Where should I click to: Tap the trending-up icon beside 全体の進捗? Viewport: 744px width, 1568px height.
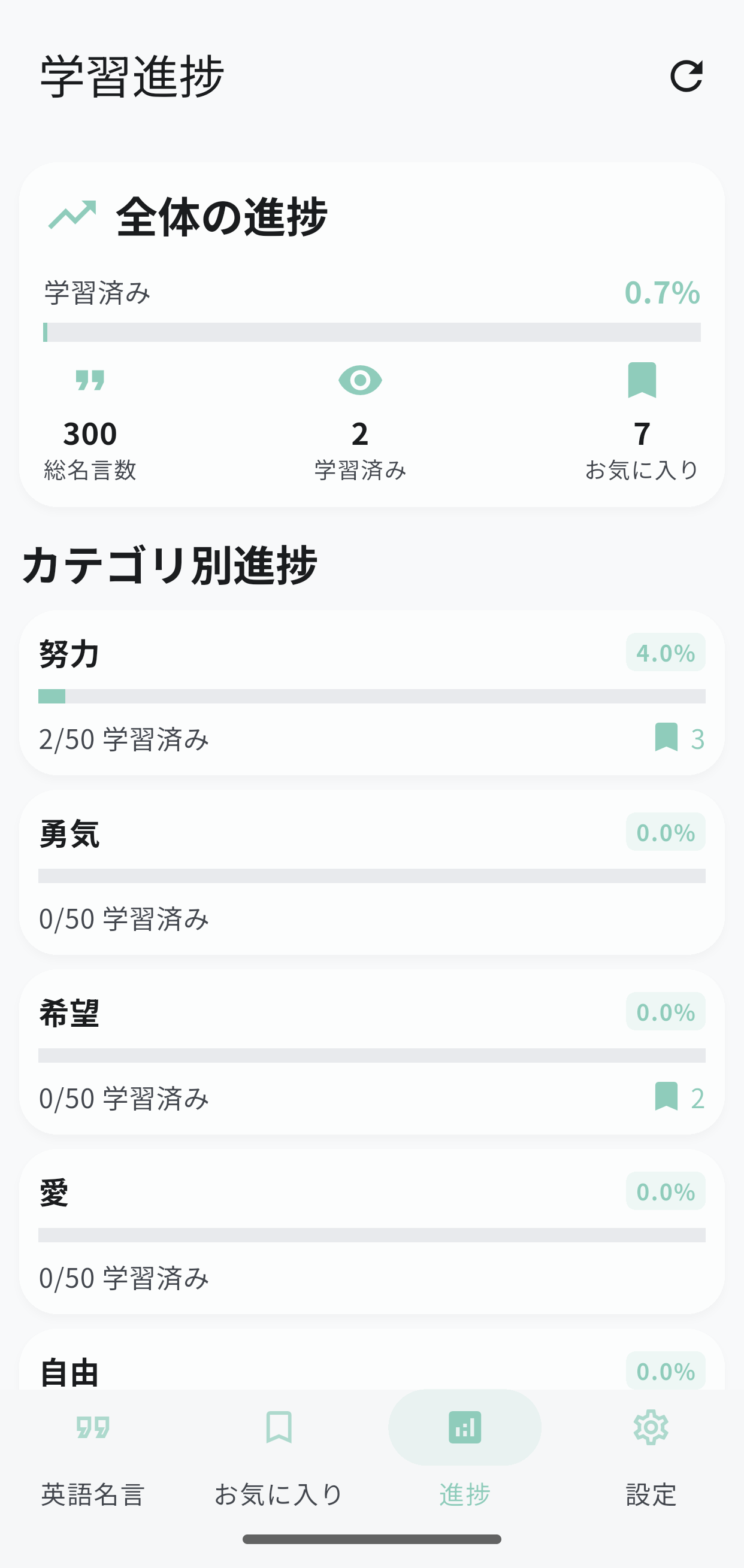pyautogui.click(x=72, y=215)
